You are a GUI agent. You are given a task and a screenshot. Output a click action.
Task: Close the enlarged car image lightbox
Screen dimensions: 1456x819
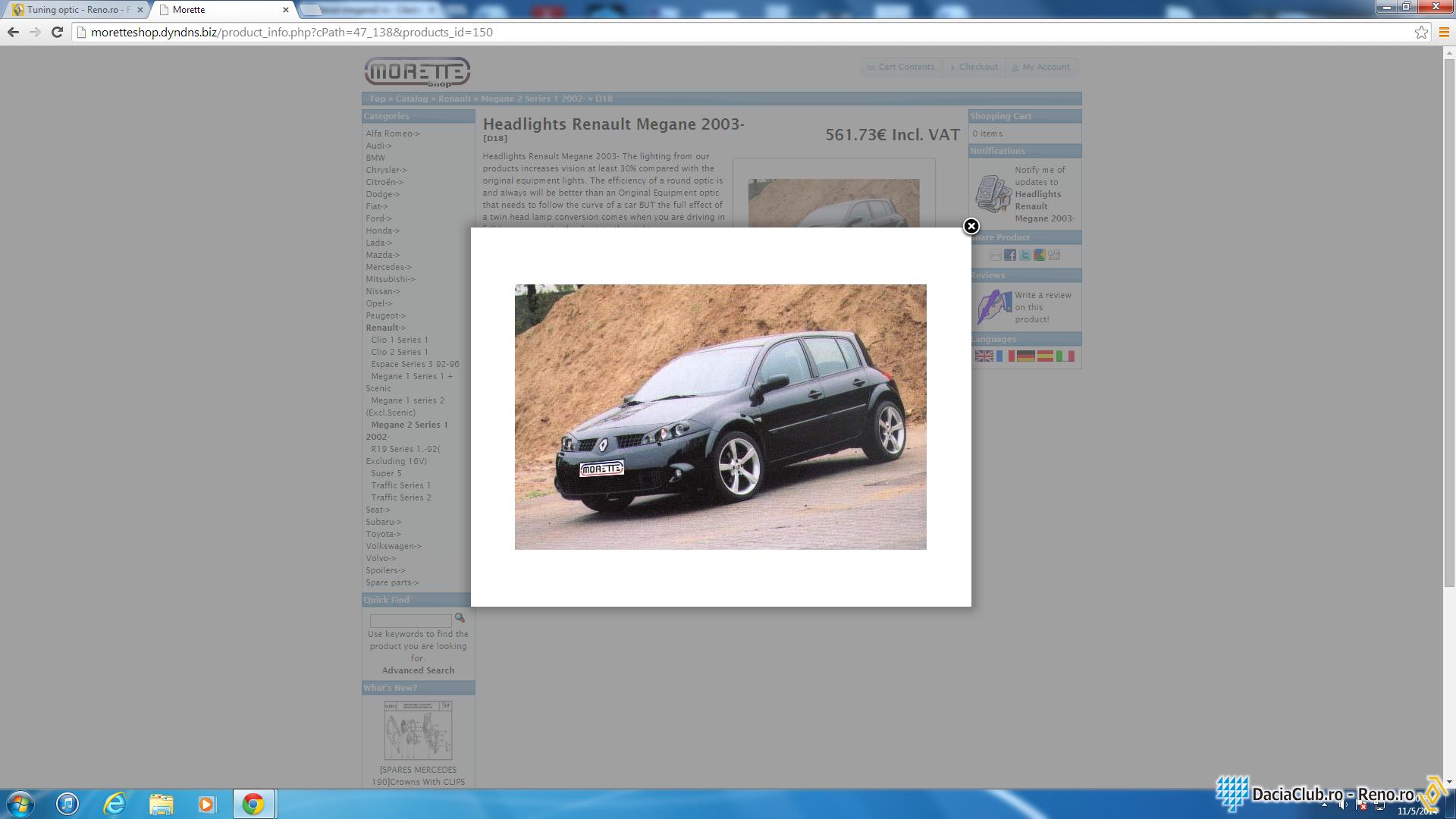coord(971,226)
